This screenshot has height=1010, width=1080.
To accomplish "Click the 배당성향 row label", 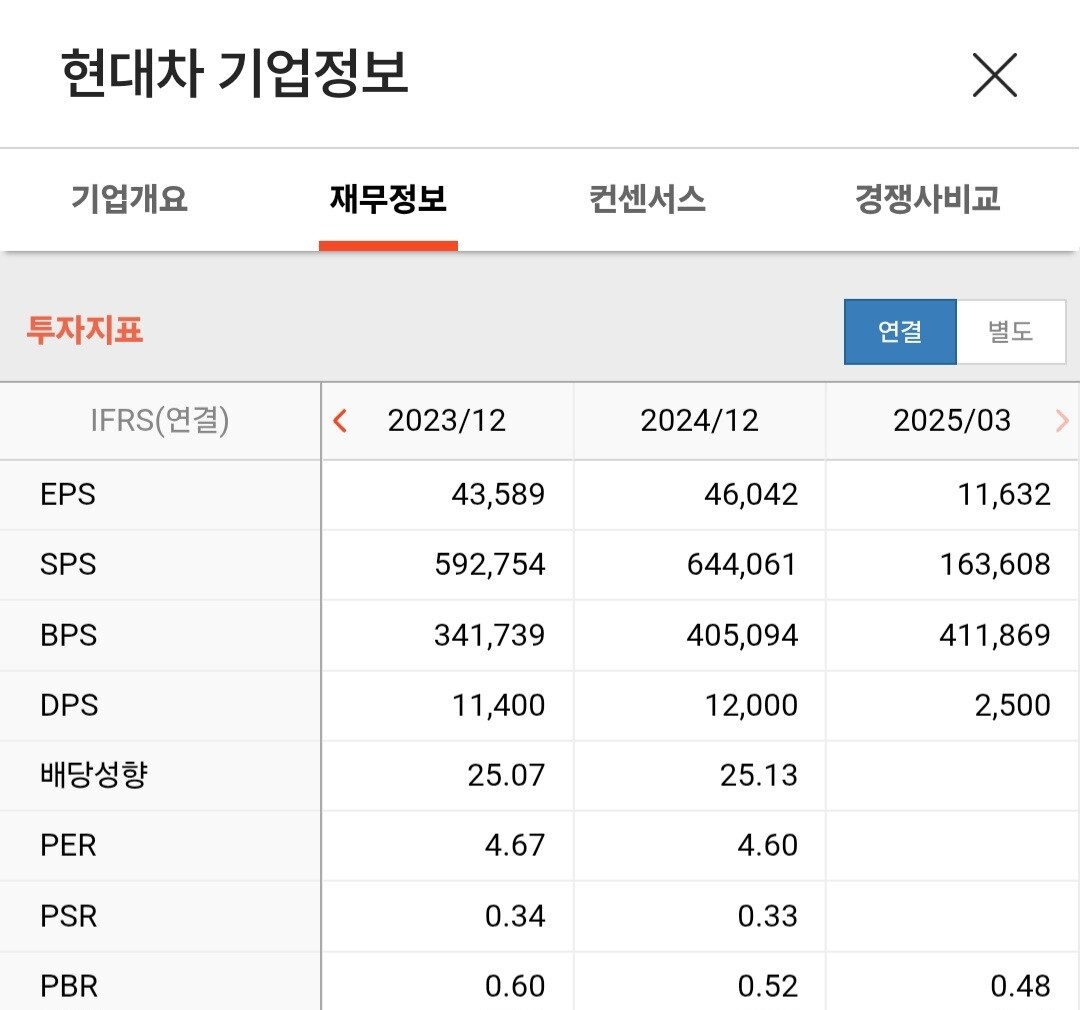I will [94, 774].
